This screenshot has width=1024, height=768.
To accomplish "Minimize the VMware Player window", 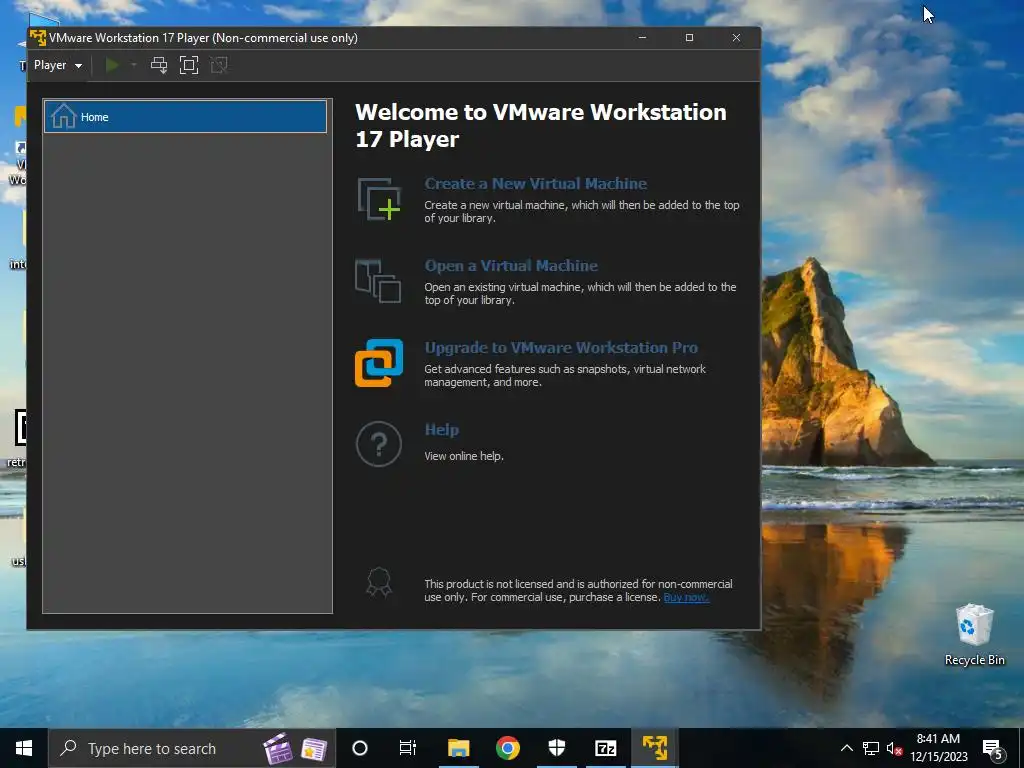I will click(643, 38).
